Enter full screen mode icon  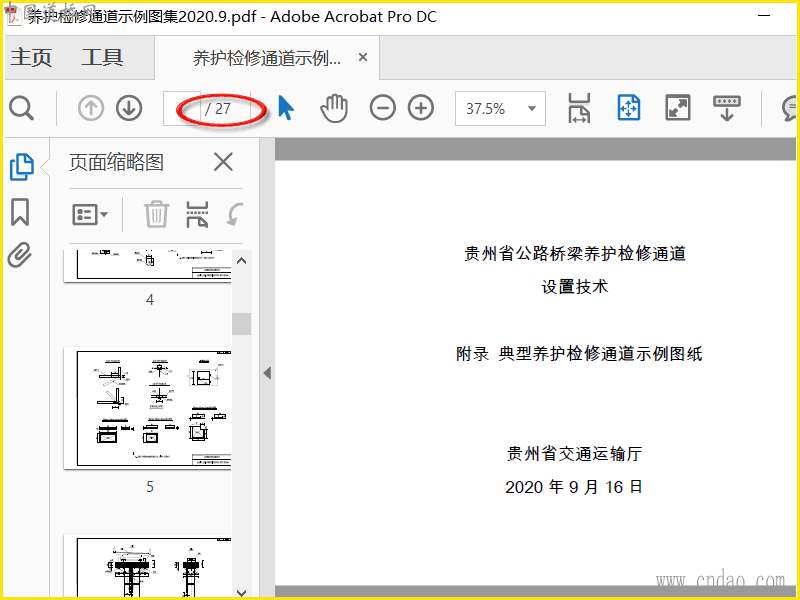(x=678, y=108)
